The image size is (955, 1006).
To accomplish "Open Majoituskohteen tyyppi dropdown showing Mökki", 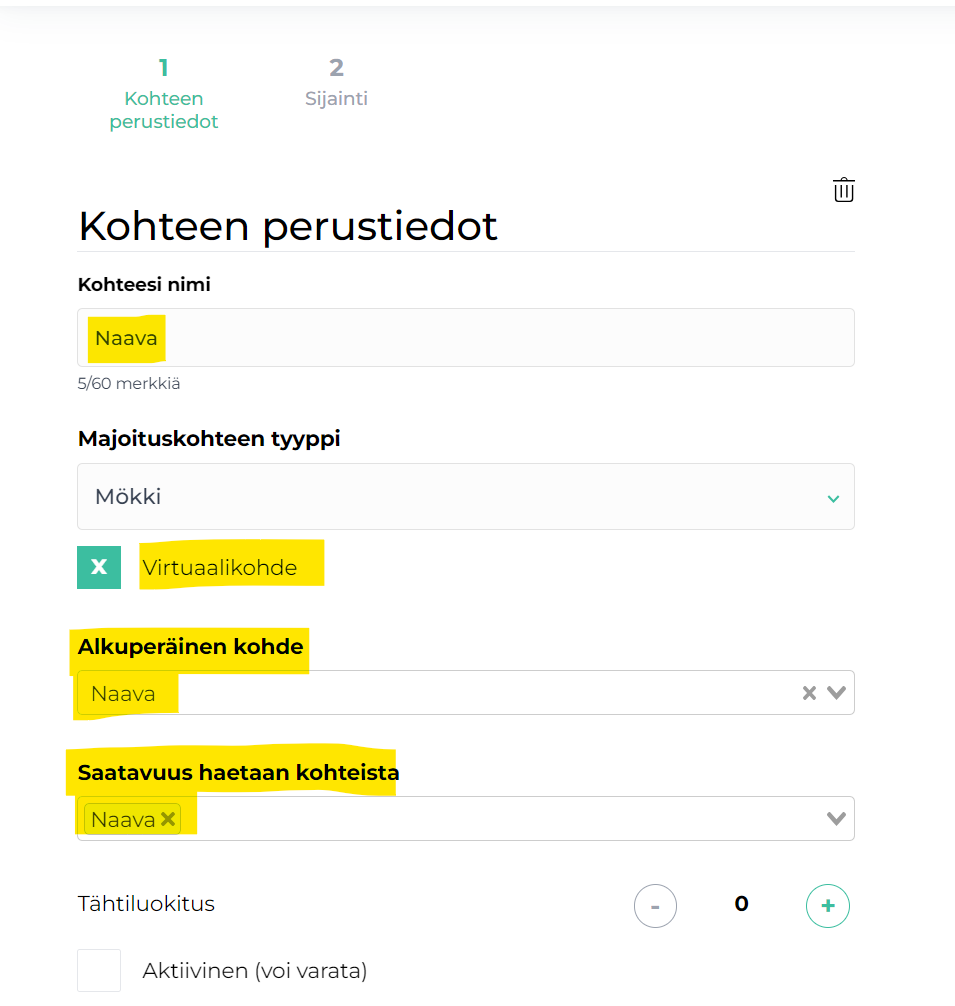I will click(466, 497).
